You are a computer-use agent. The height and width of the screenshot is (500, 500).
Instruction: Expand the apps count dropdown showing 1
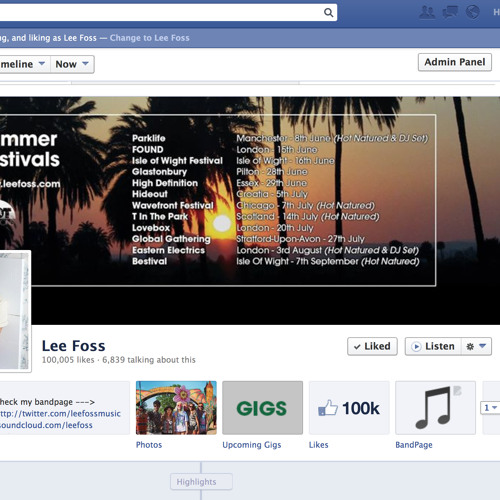pyautogui.click(x=490, y=408)
